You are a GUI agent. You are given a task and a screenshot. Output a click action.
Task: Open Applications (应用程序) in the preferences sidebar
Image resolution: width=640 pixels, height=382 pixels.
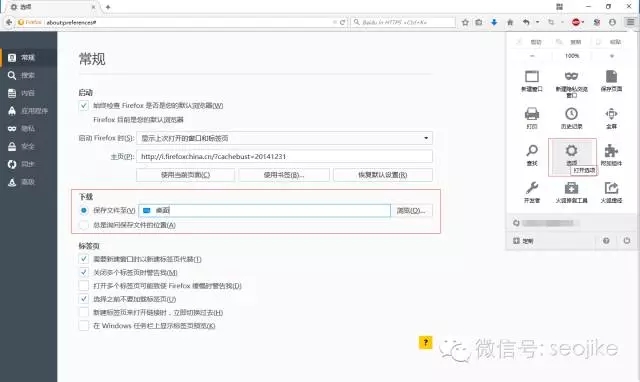click(29, 111)
